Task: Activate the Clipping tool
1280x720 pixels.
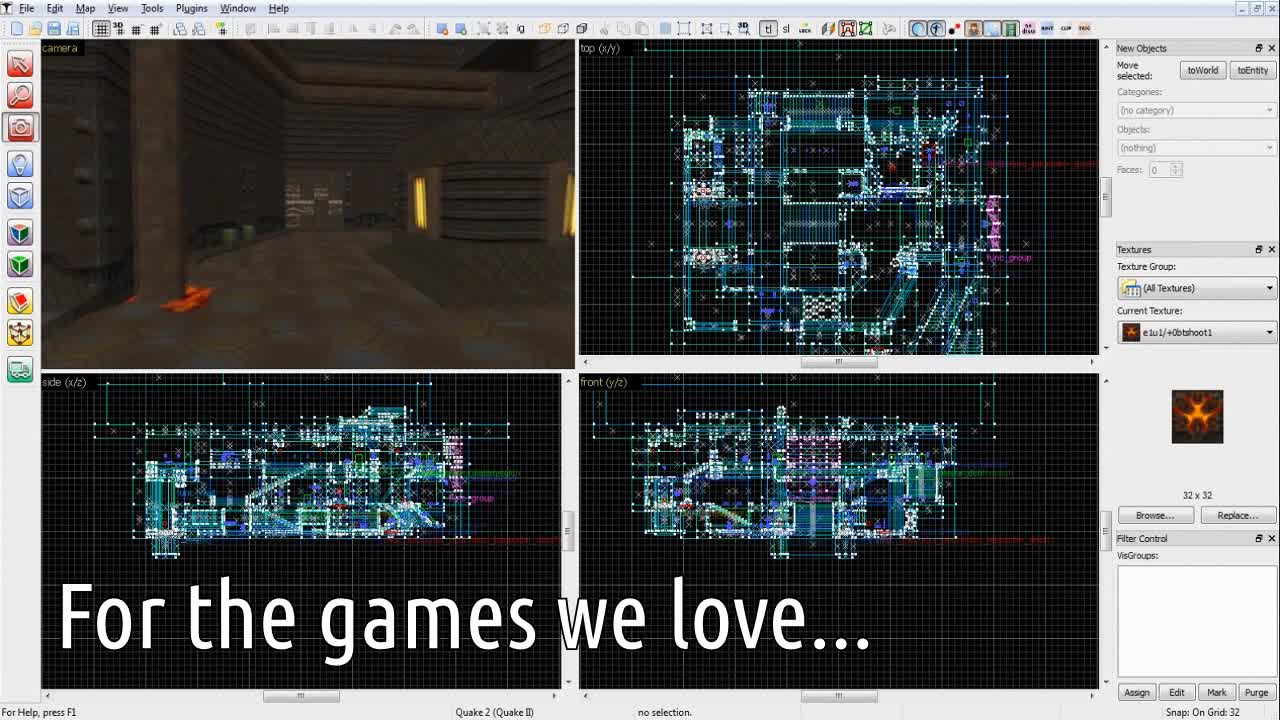Action: [x=20, y=301]
